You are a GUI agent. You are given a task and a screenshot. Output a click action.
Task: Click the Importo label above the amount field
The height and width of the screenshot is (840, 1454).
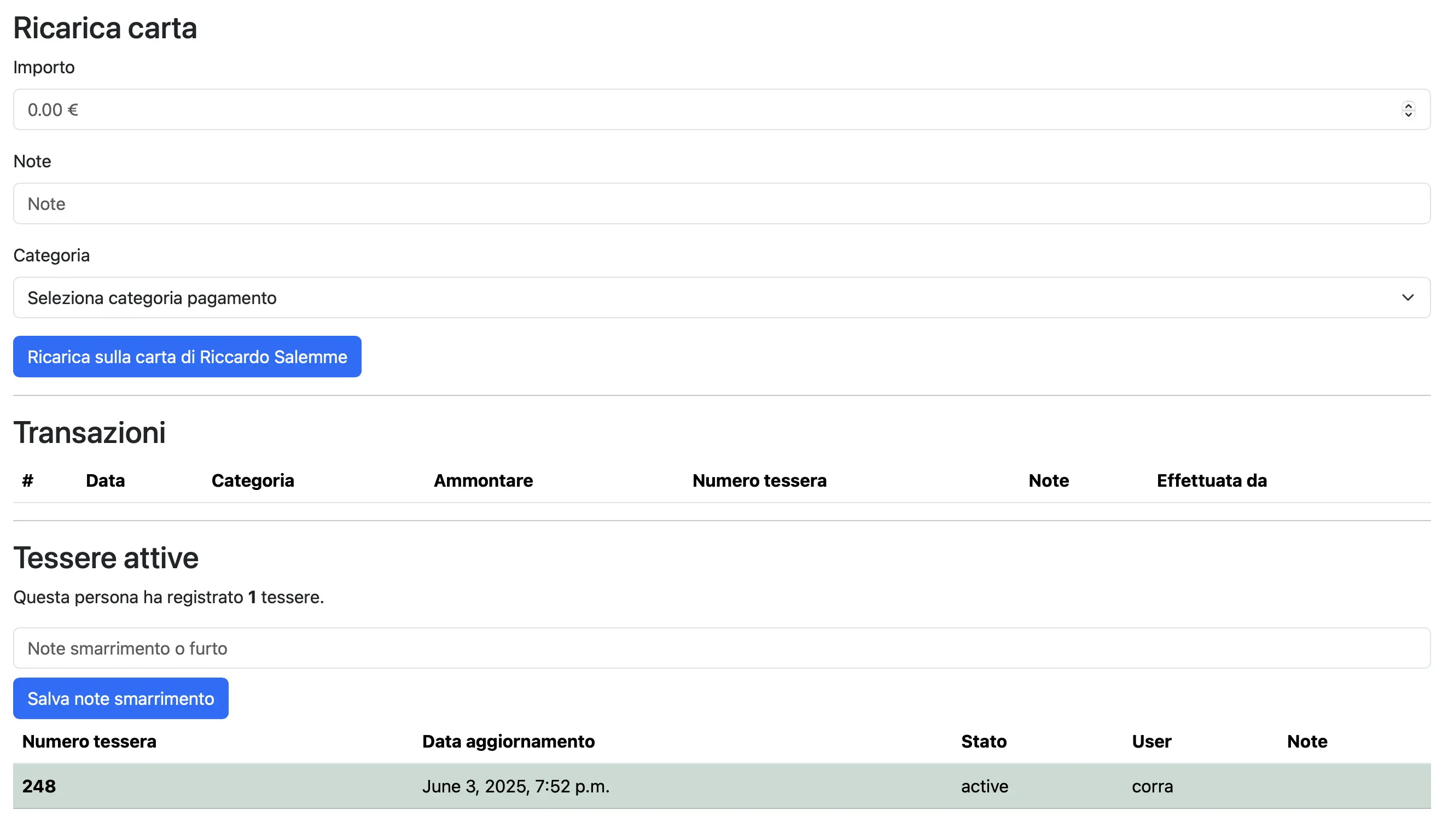point(44,67)
